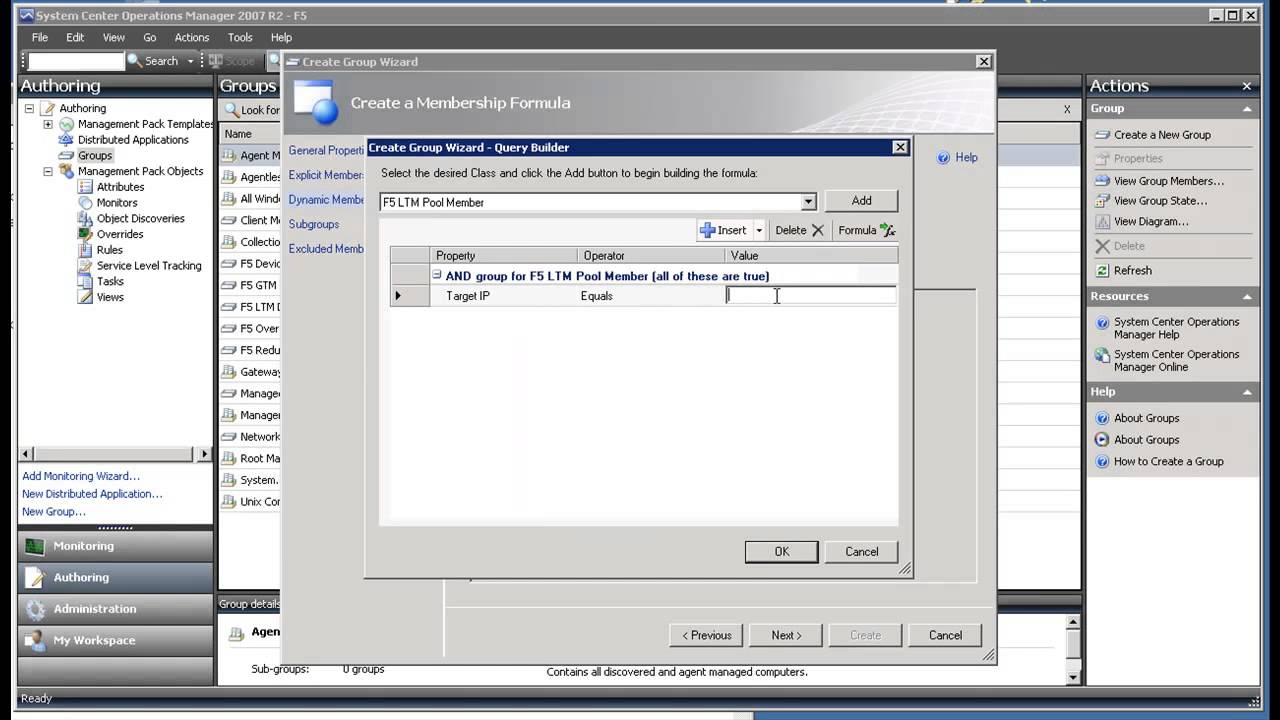This screenshot has height=720, width=1280.
Task: Click the Insert plus icon
Action: [707, 230]
